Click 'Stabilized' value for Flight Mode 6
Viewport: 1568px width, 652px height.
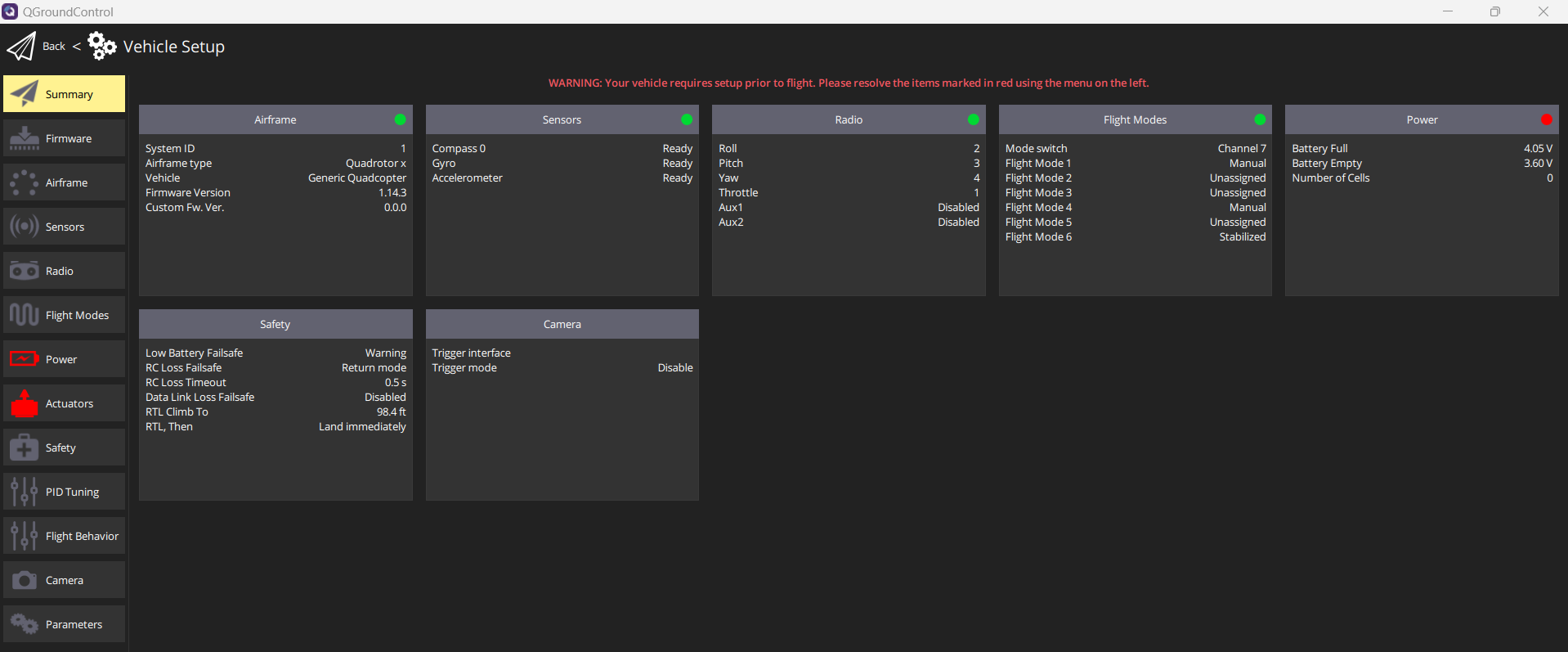point(1243,236)
